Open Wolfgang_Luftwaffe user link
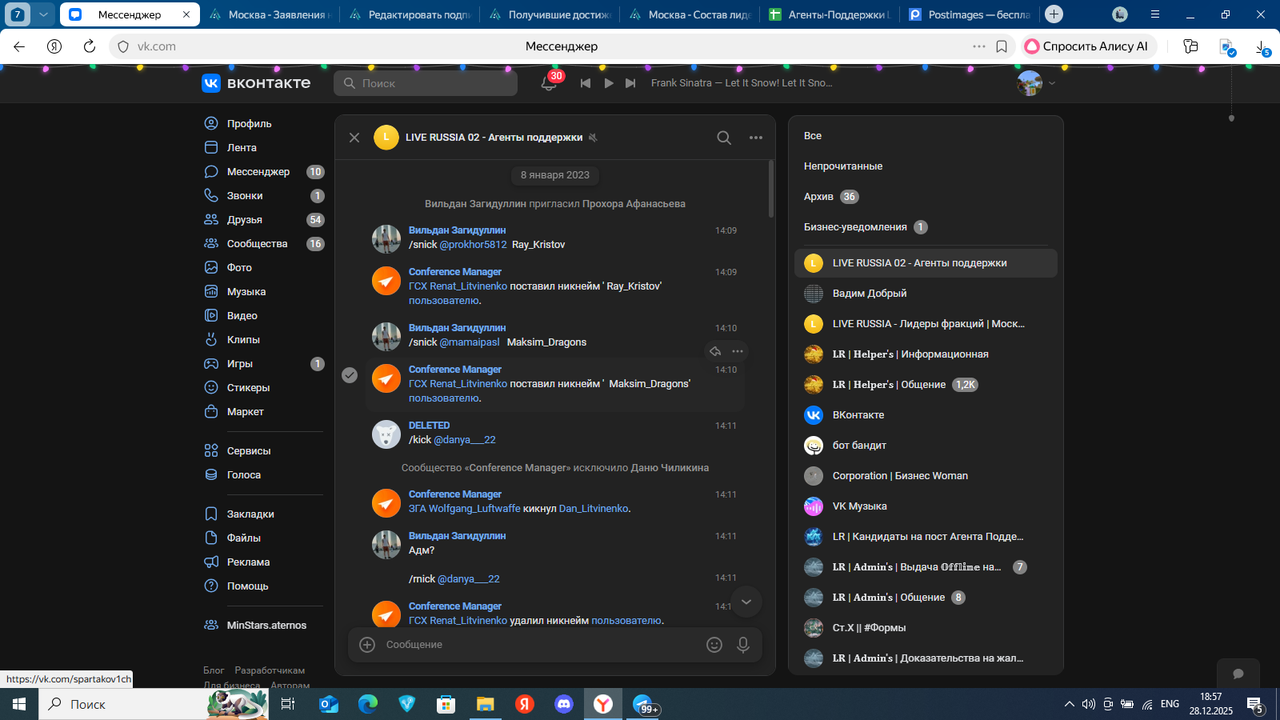Image resolution: width=1280 pixels, height=720 pixels. click(474, 509)
